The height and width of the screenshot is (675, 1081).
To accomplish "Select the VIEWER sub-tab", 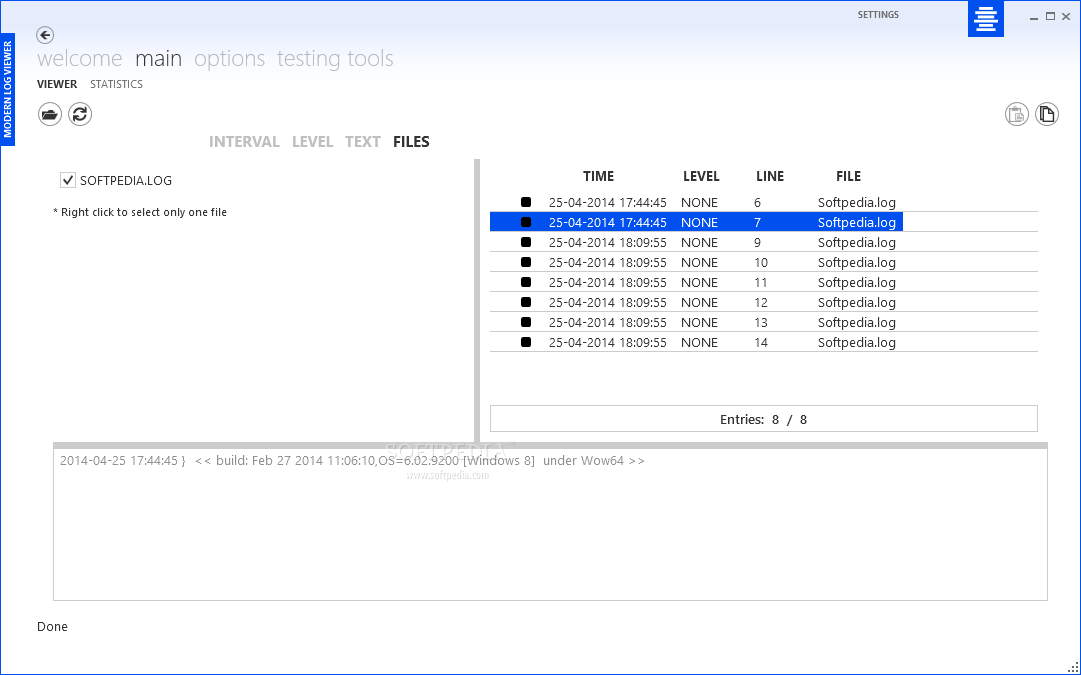I will (x=57, y=84).
